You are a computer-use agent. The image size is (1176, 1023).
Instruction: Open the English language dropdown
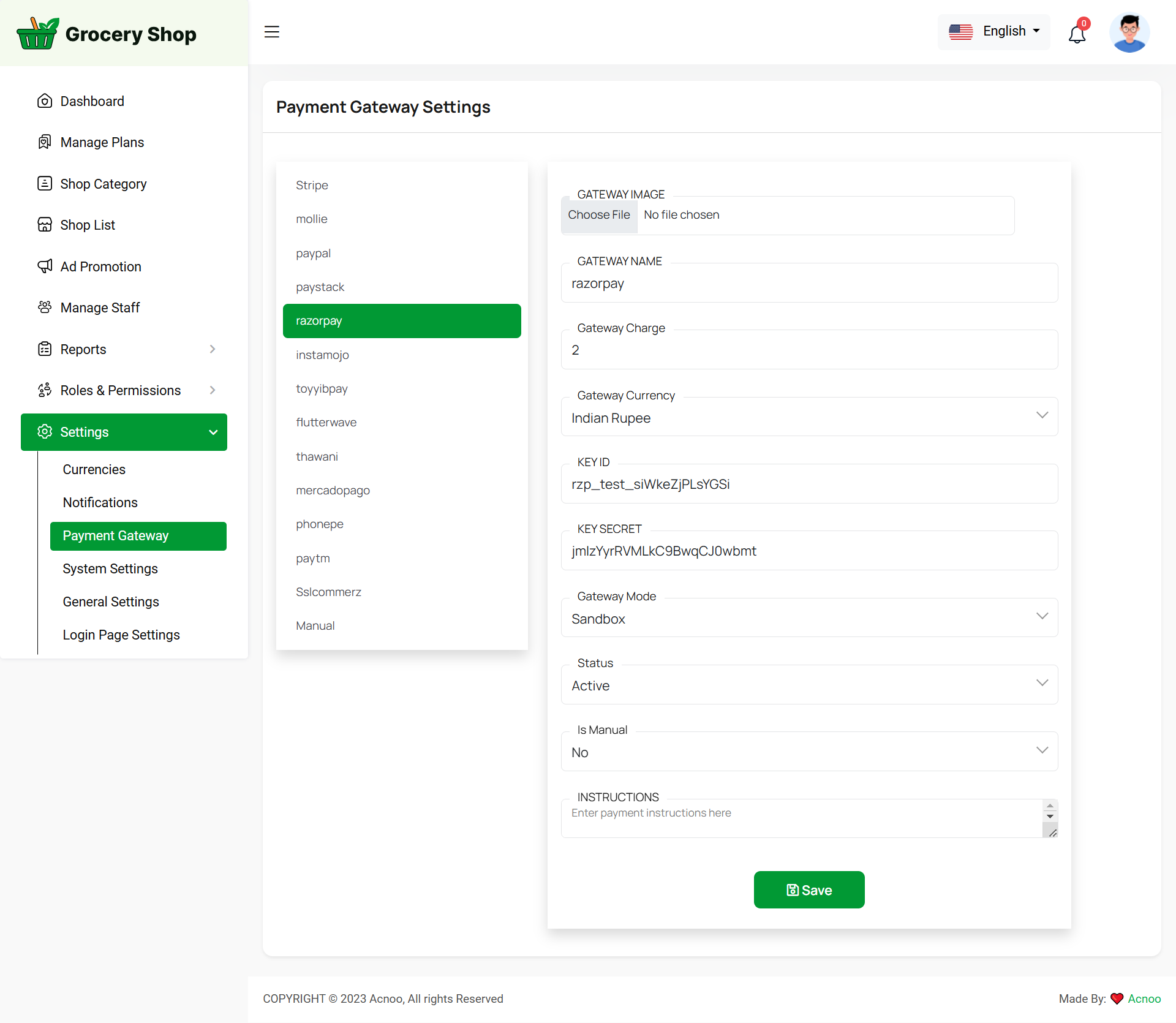993,31
